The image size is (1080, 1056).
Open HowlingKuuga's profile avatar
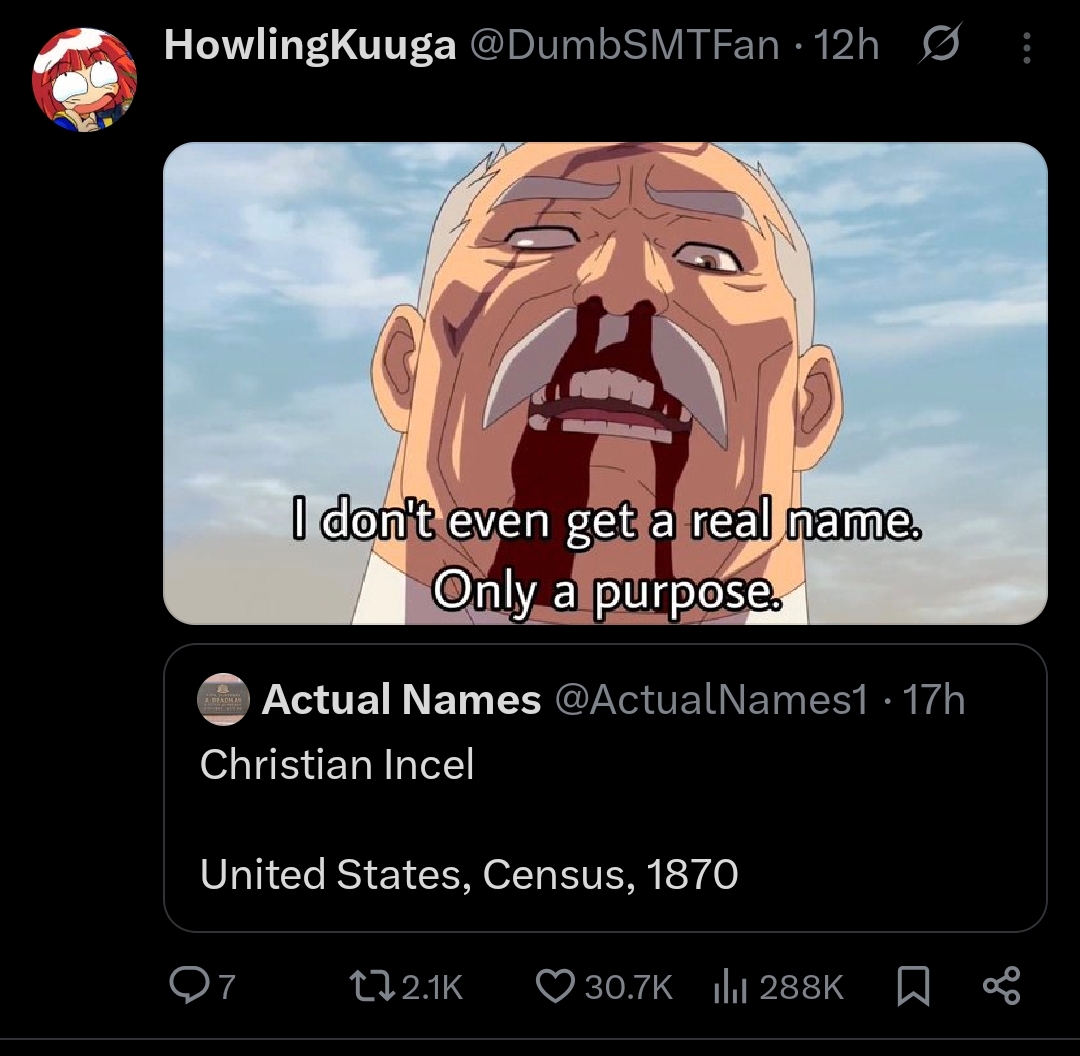pos(84,82)
